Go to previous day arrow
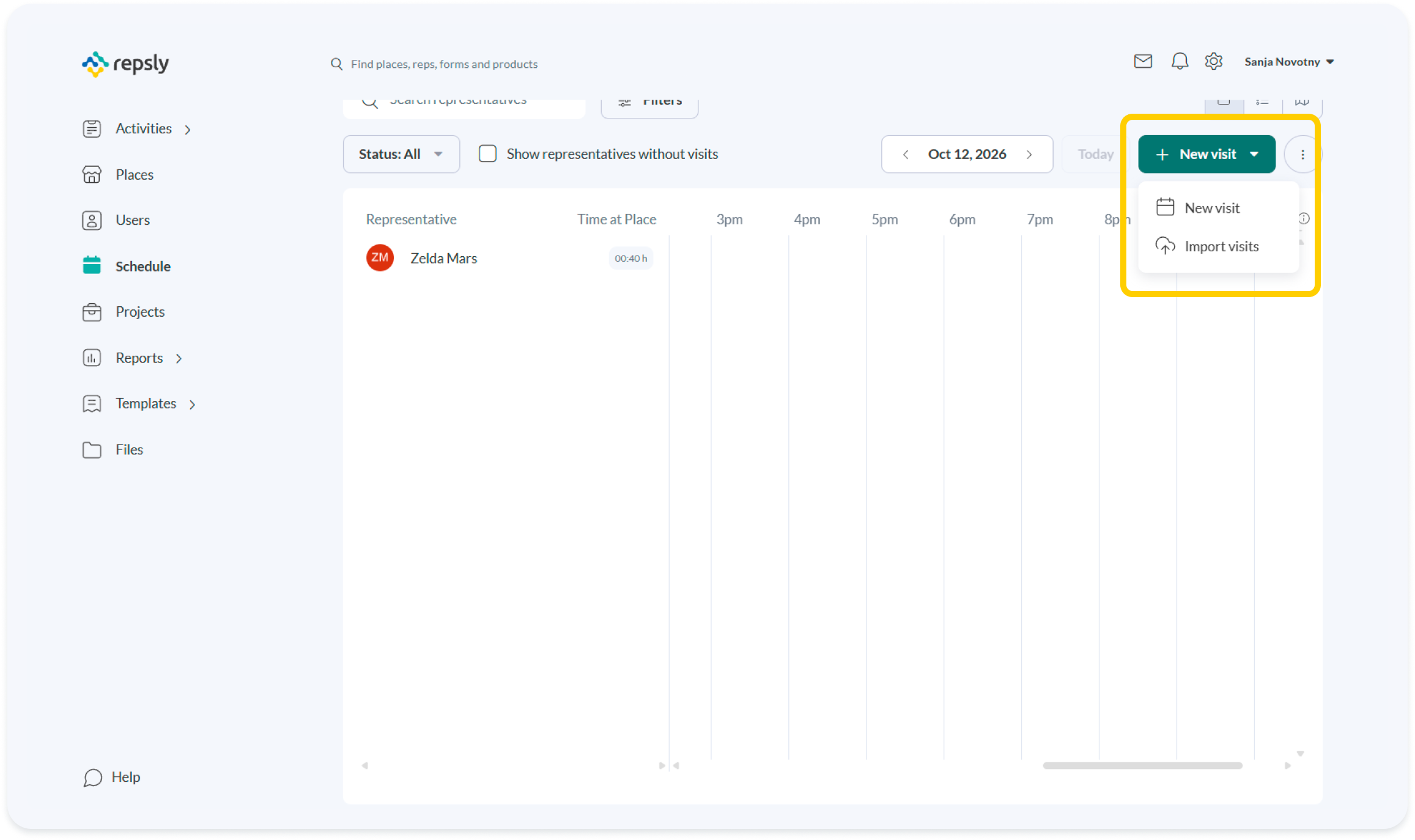The width and height of the screenshot is (1415, 840). coord(906,155)
